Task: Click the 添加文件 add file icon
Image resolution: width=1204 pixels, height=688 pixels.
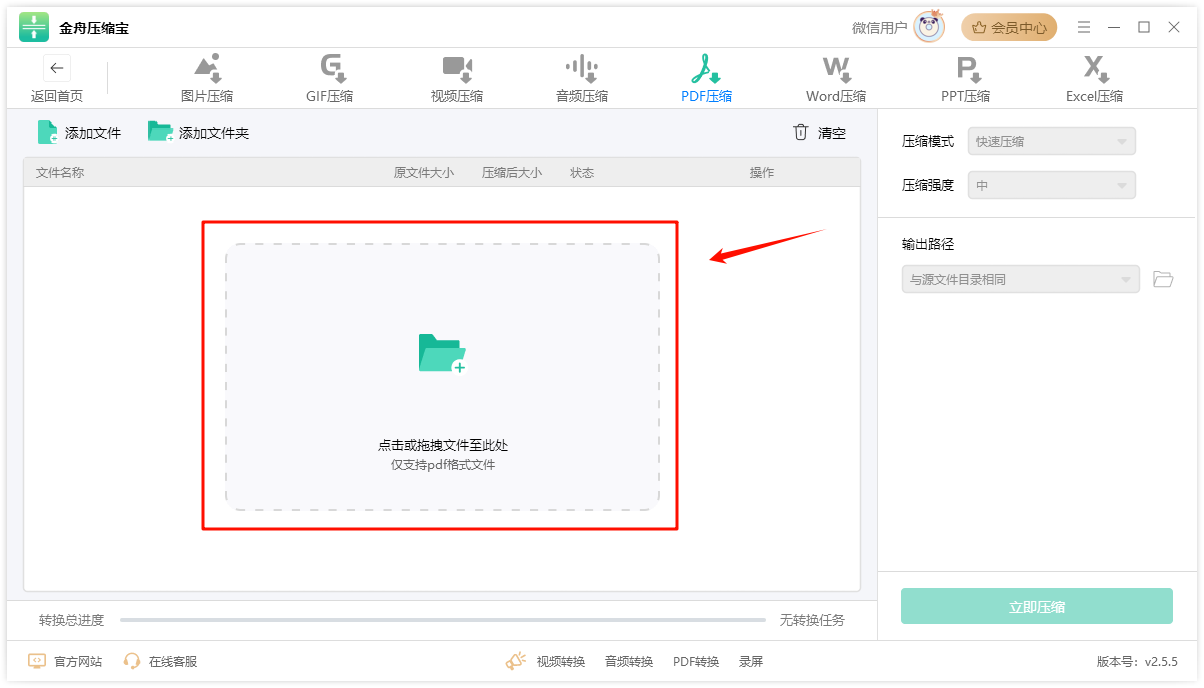Action: (x=48, y=132)
